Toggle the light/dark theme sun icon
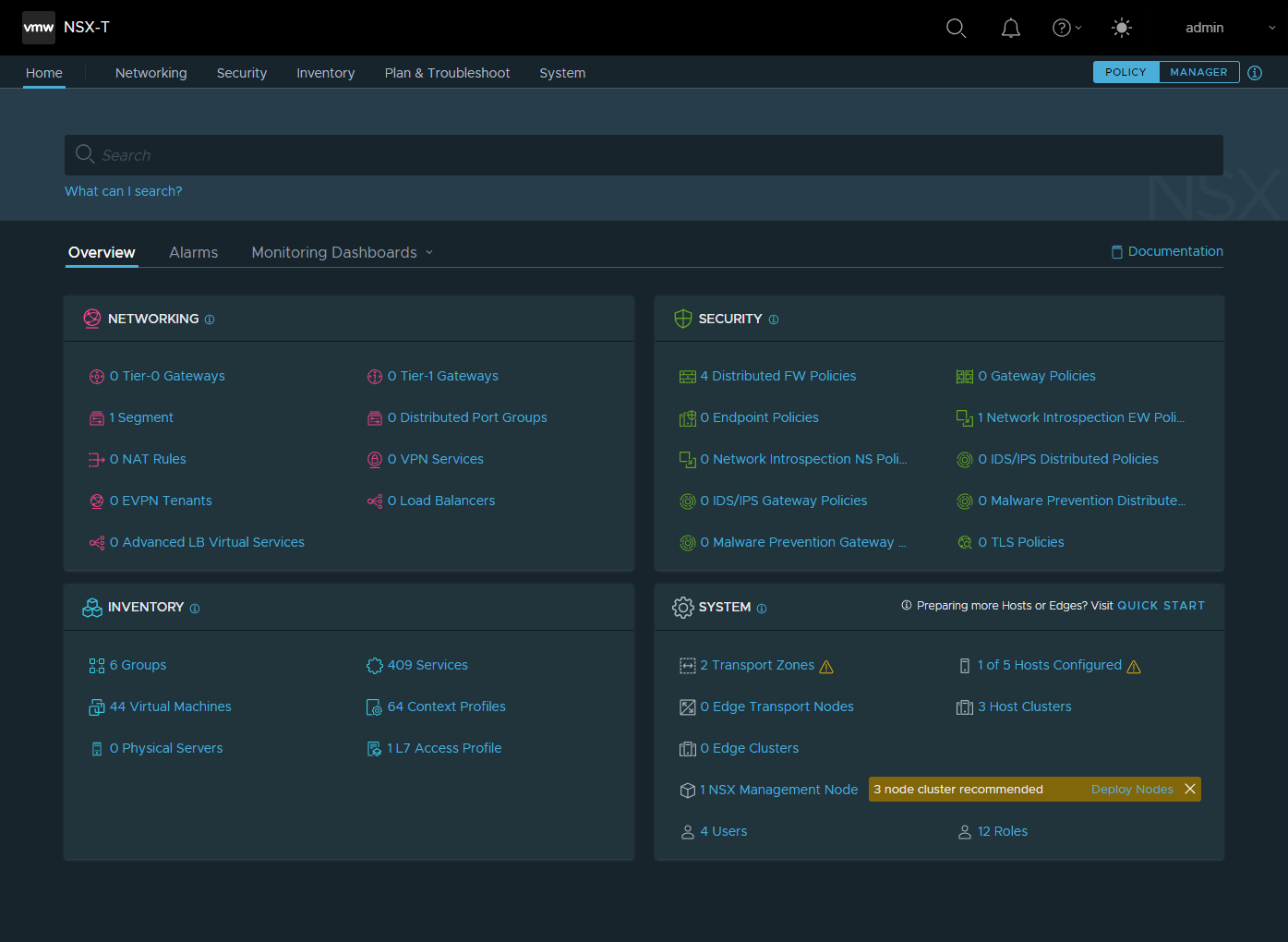 pyautogui.click(x=1122, y=28)
